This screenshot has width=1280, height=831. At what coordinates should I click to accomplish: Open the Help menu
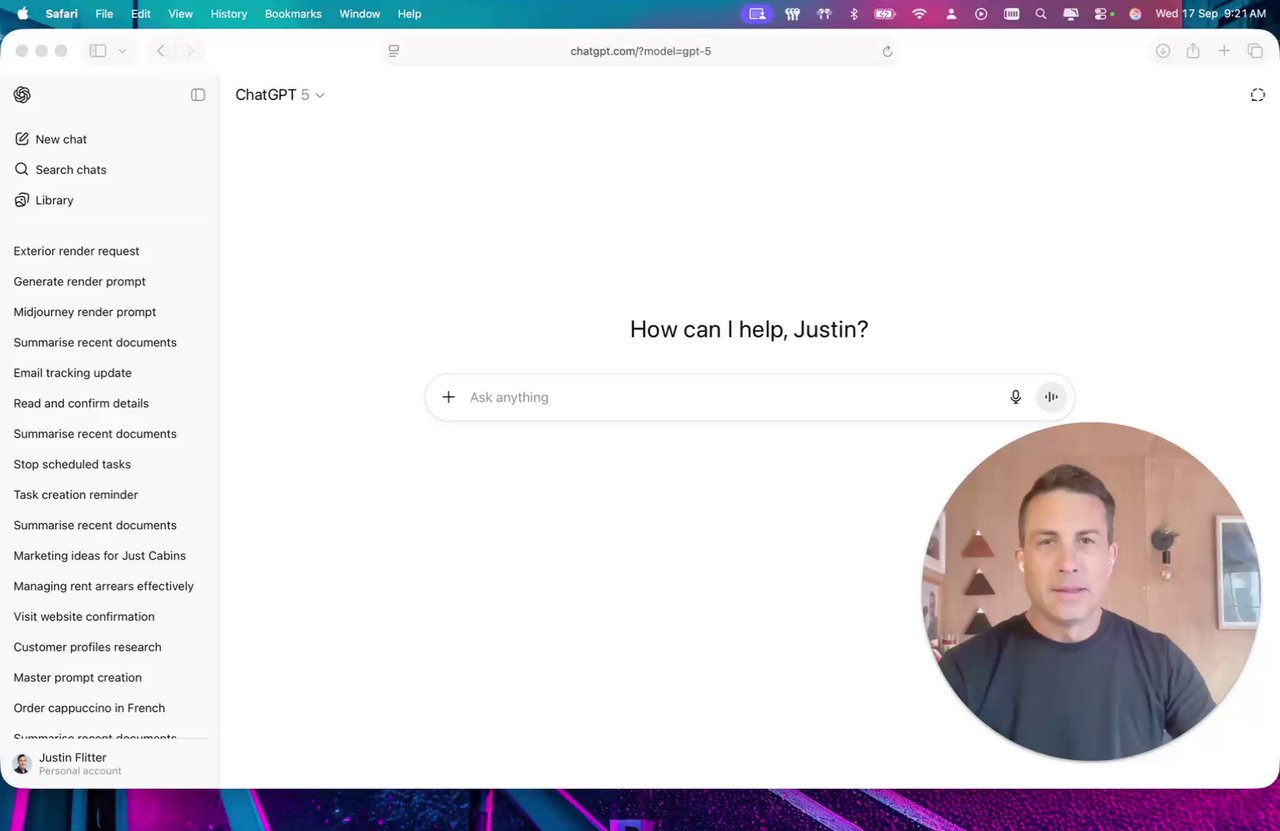point(410,14)
